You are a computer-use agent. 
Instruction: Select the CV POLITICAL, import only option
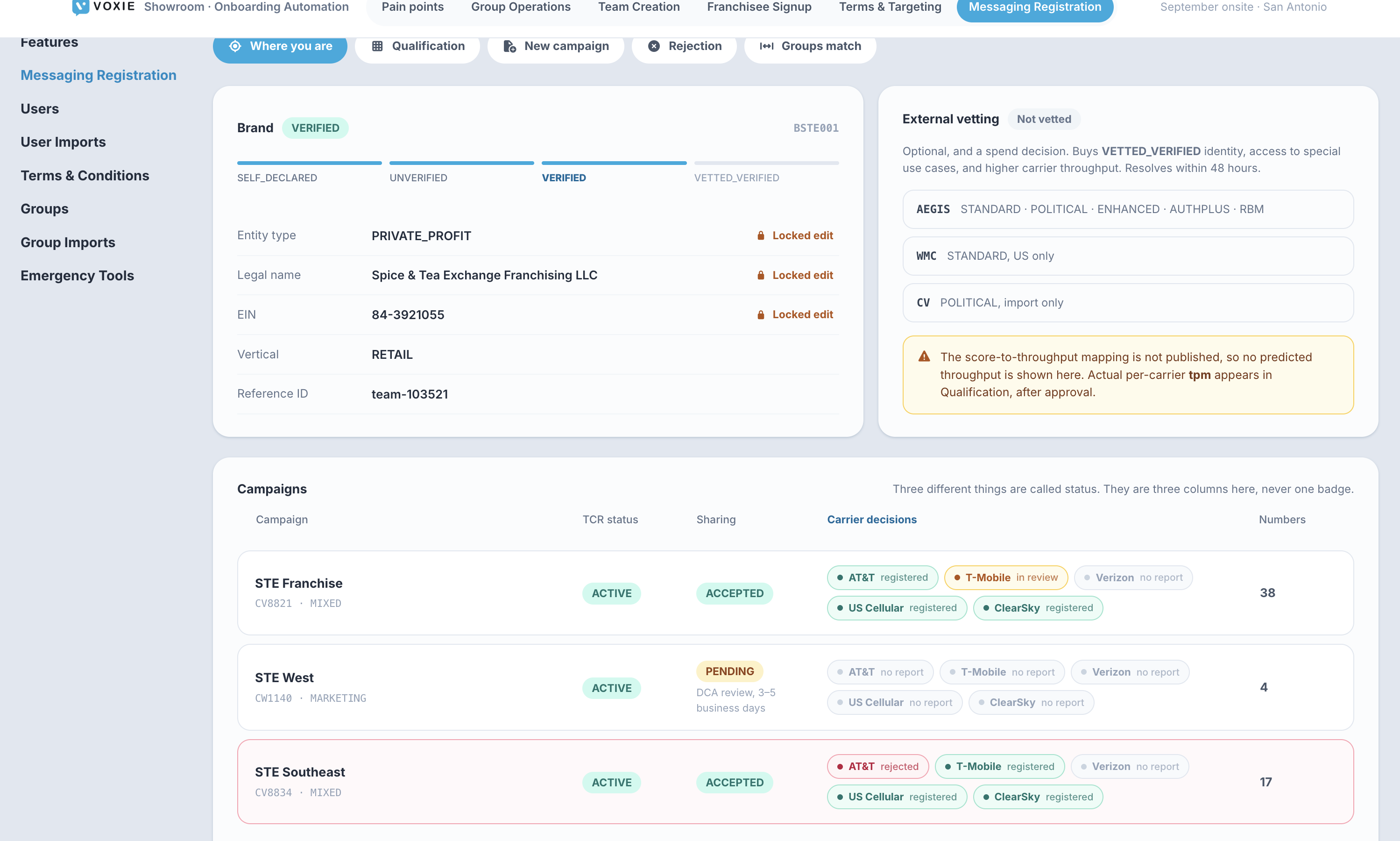pyautogui.click(x=1128, y=303)
